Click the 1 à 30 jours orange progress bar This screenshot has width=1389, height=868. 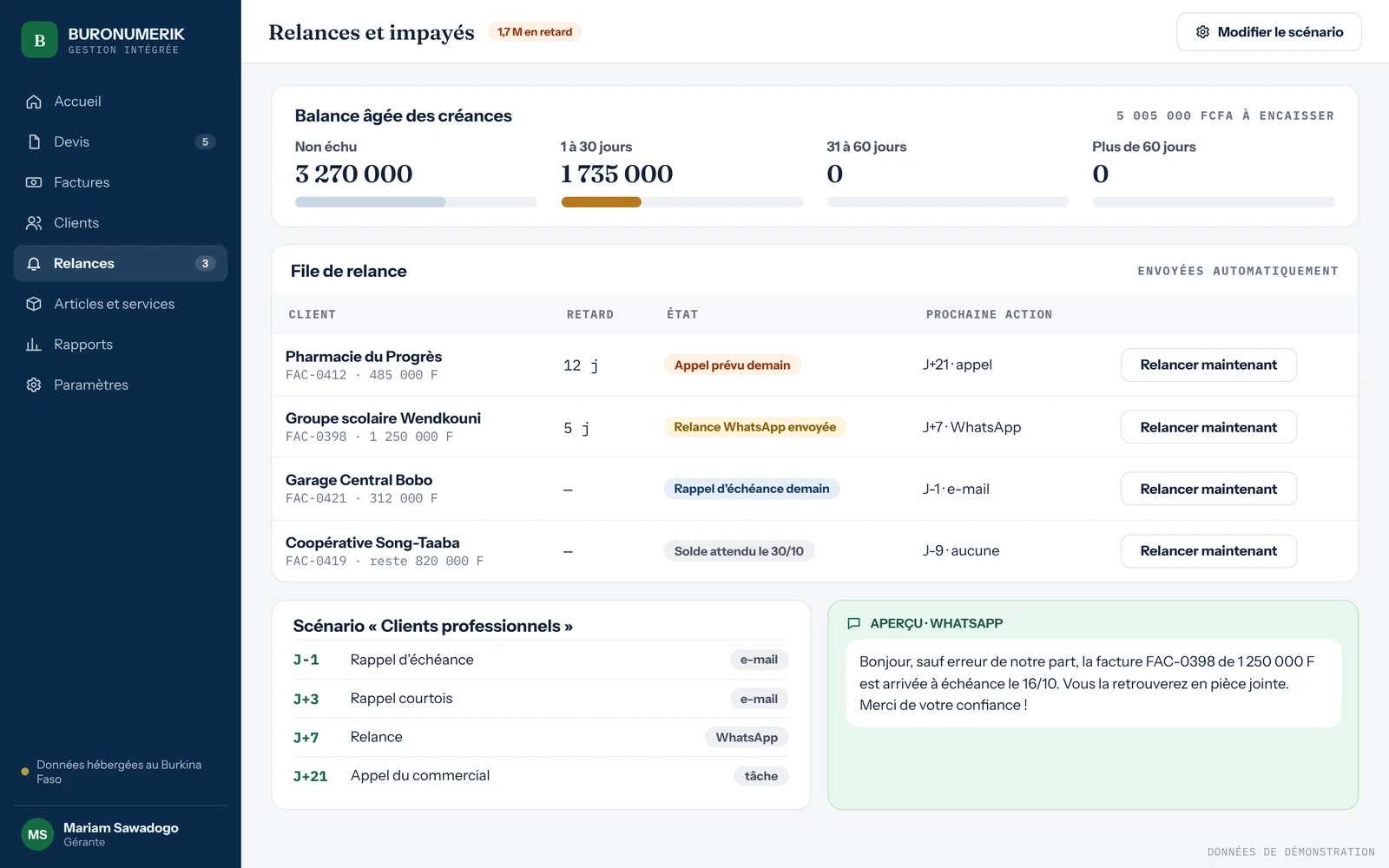pos(601,202)
